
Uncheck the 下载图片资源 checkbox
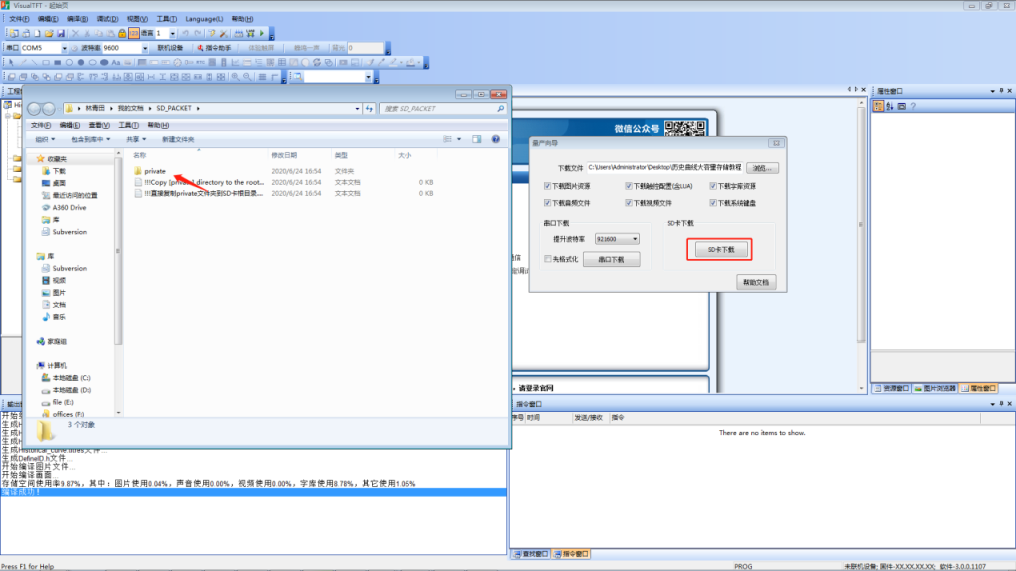pos(548,186)
